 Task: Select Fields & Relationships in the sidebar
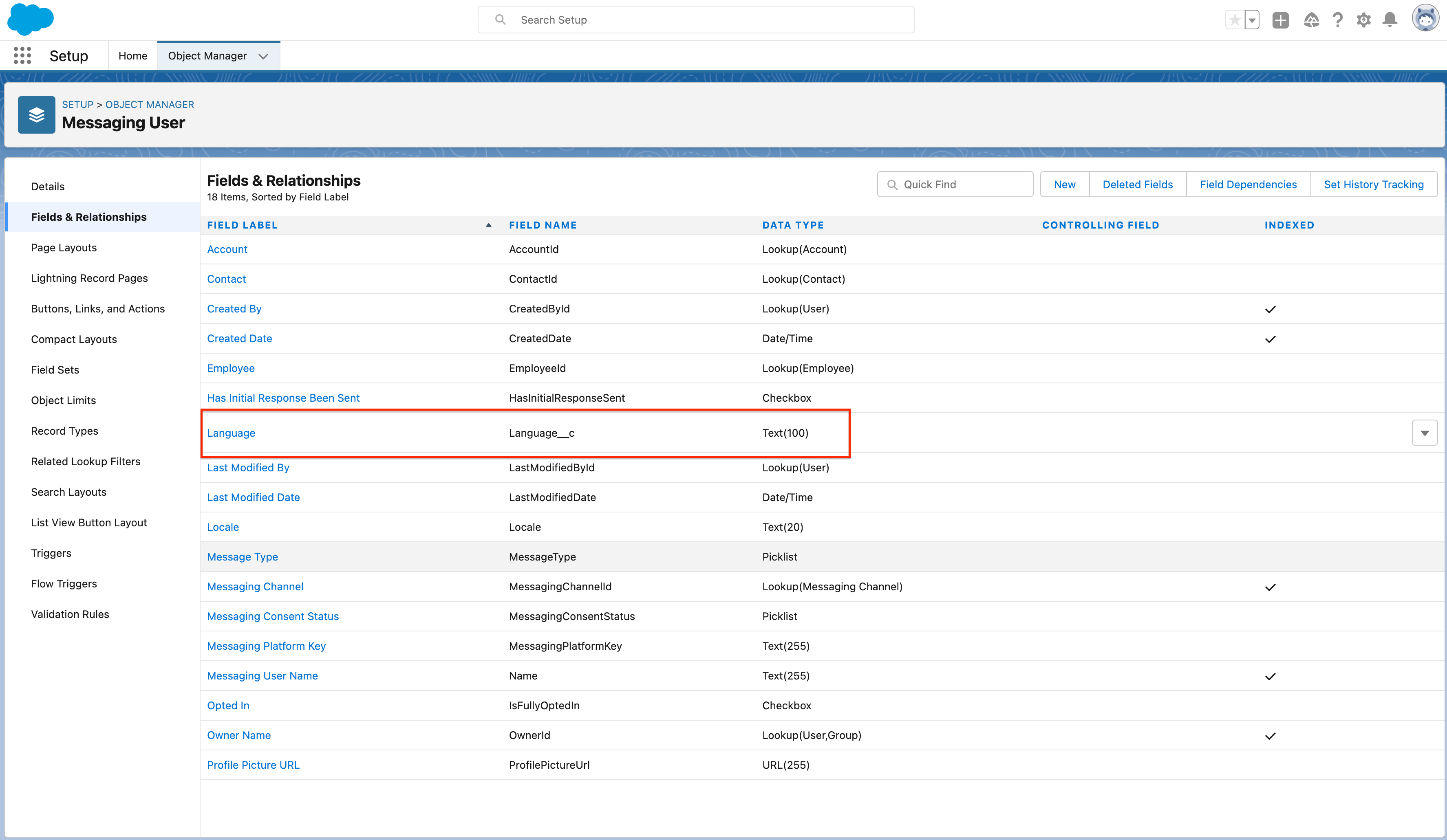[x=102, y=217]
